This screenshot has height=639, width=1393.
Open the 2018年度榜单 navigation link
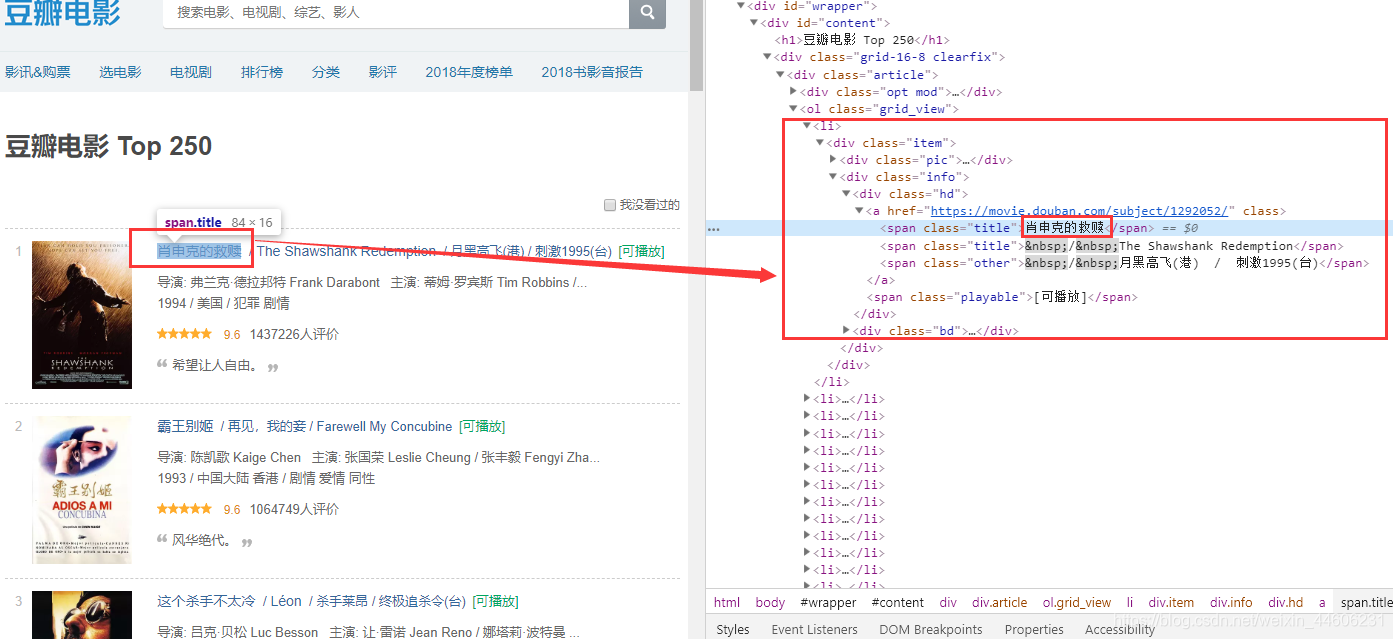tap(469, 72)
